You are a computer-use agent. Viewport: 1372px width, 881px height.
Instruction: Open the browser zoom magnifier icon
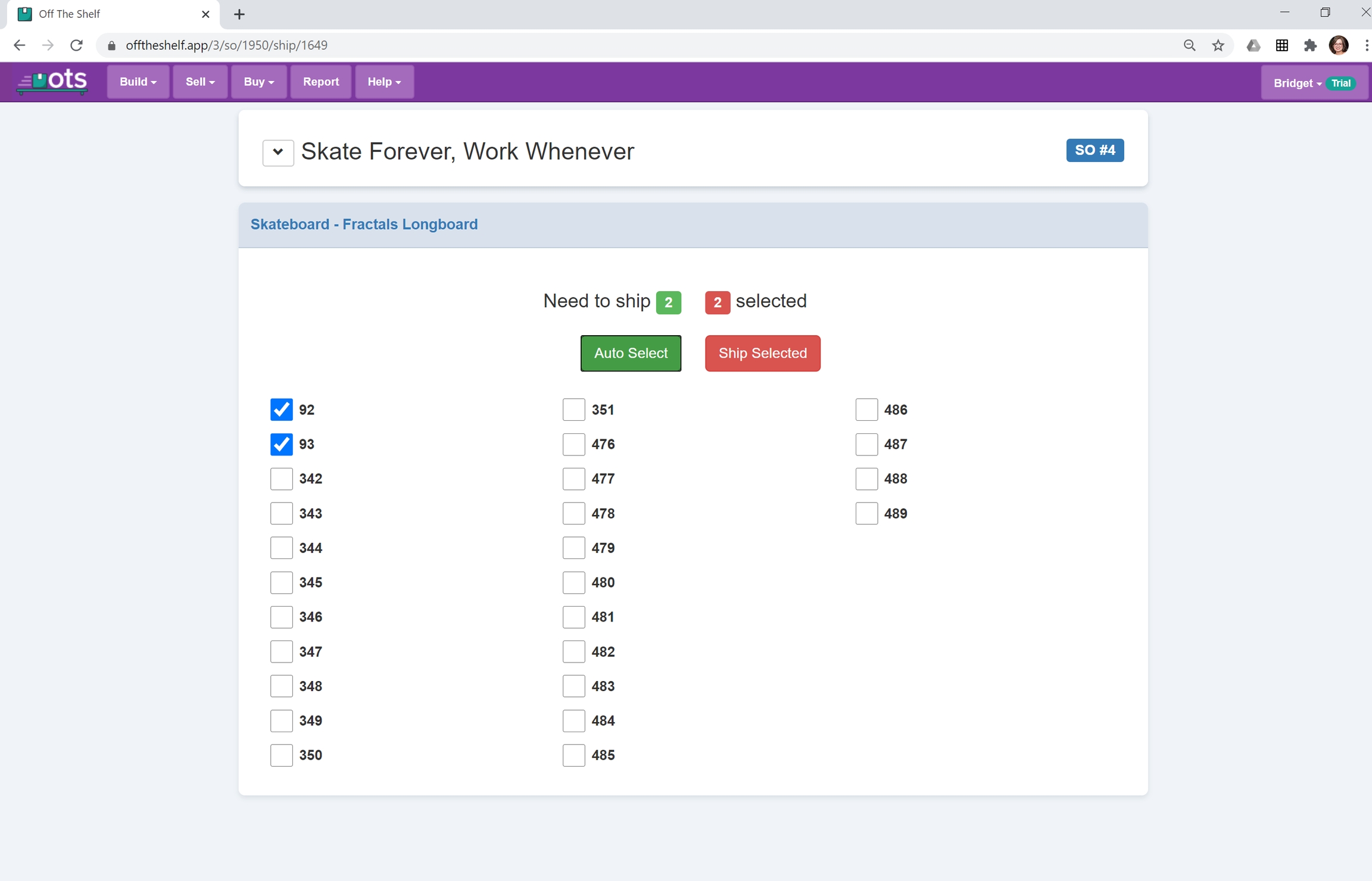(x=1189, y=45)
